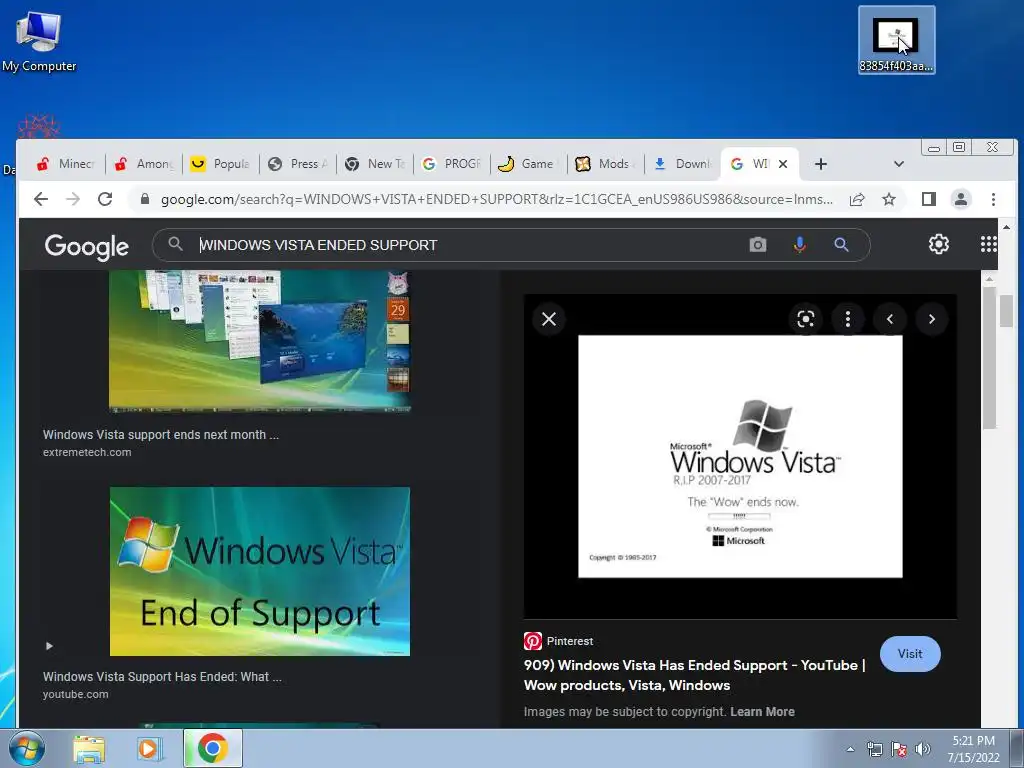Expand the tab search dropdown arrow
The width and height of the screenshot is (1024, 768).
(x=899, y=164)
